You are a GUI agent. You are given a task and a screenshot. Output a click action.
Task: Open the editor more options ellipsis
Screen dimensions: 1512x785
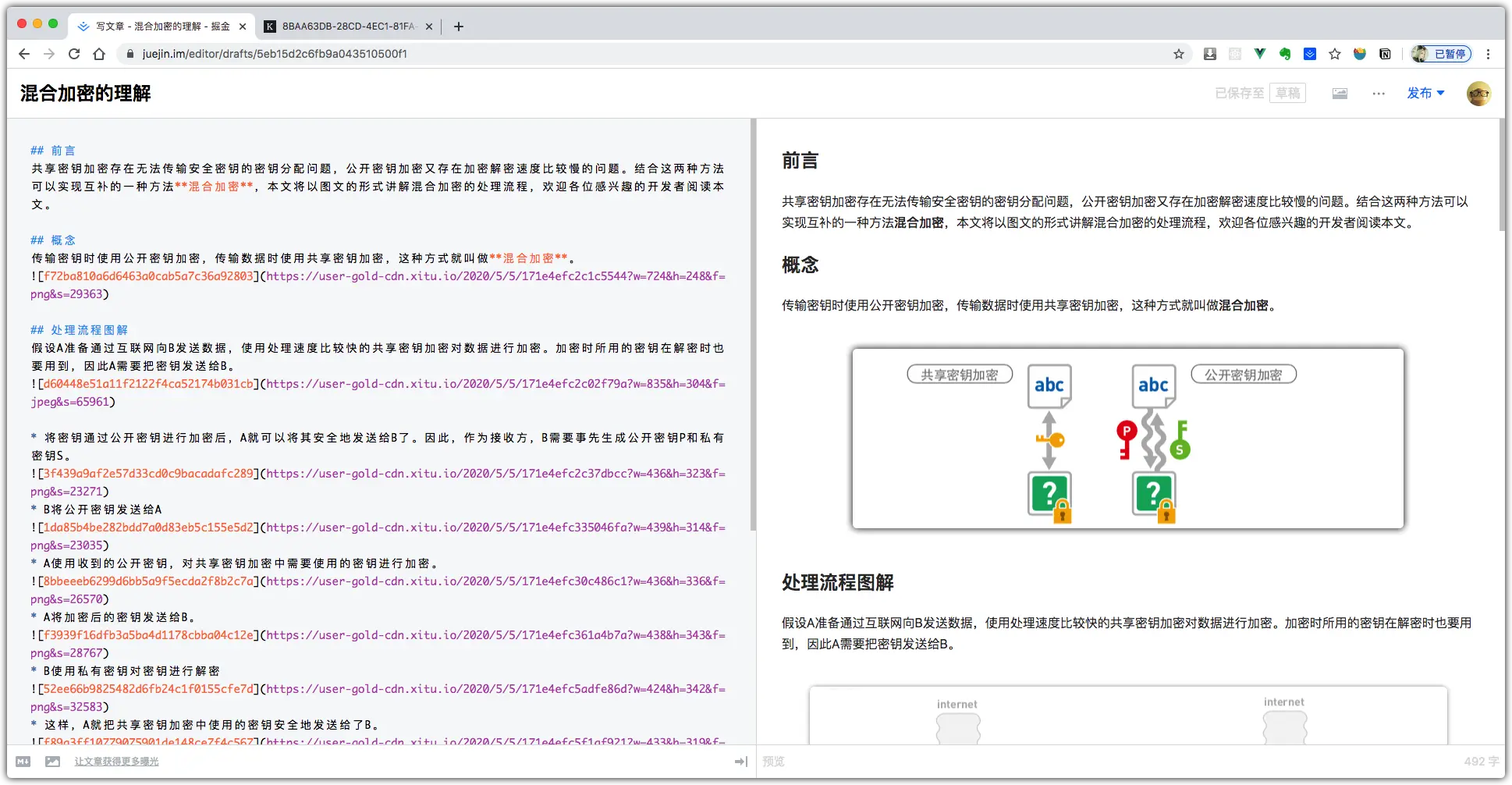1379,94
